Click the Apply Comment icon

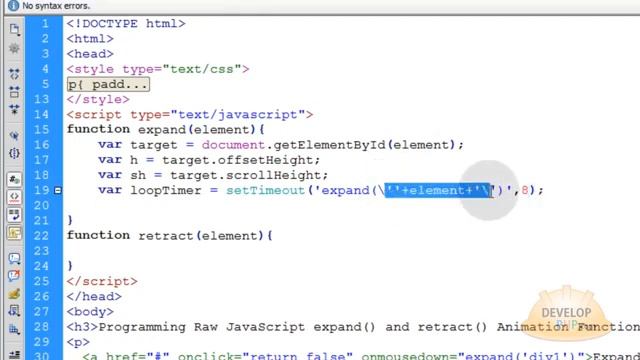(14, 258)
